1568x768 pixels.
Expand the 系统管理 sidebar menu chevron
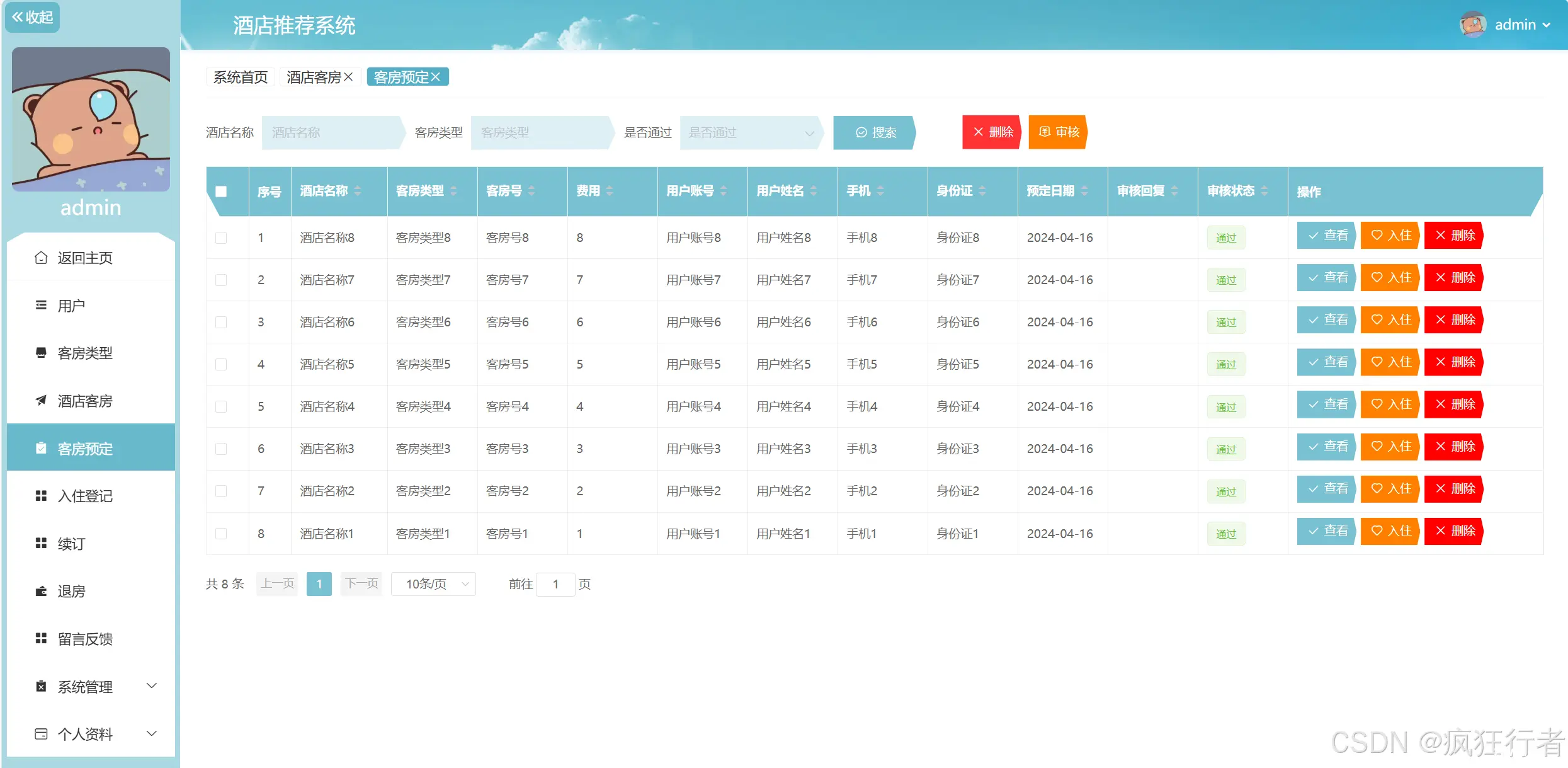152,685
